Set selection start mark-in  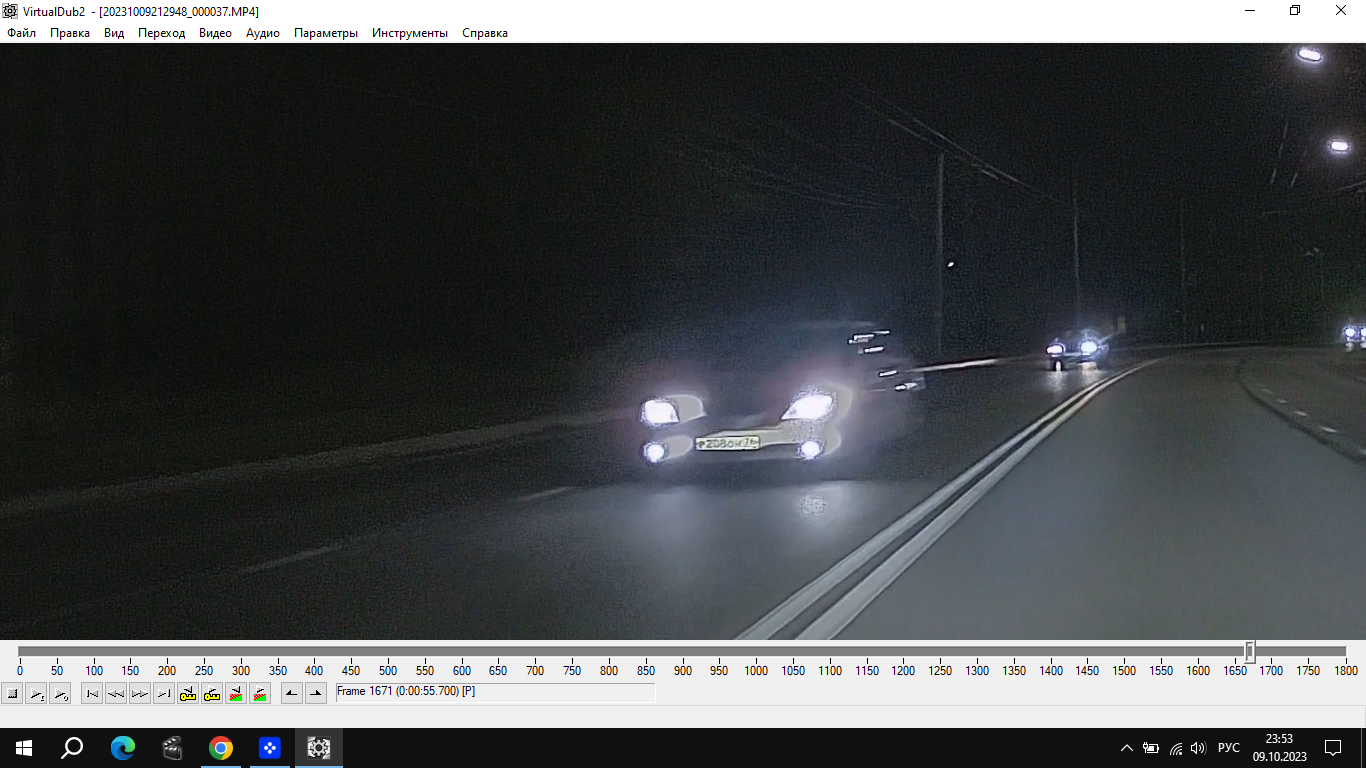coord(292,693)
